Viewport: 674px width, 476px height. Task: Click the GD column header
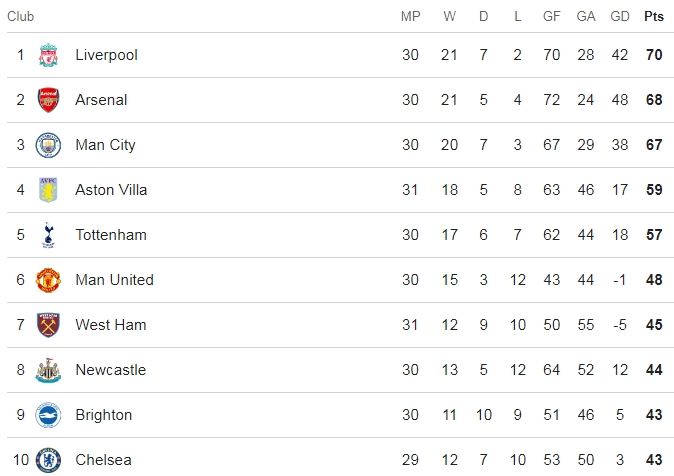(x=620, y=16)
